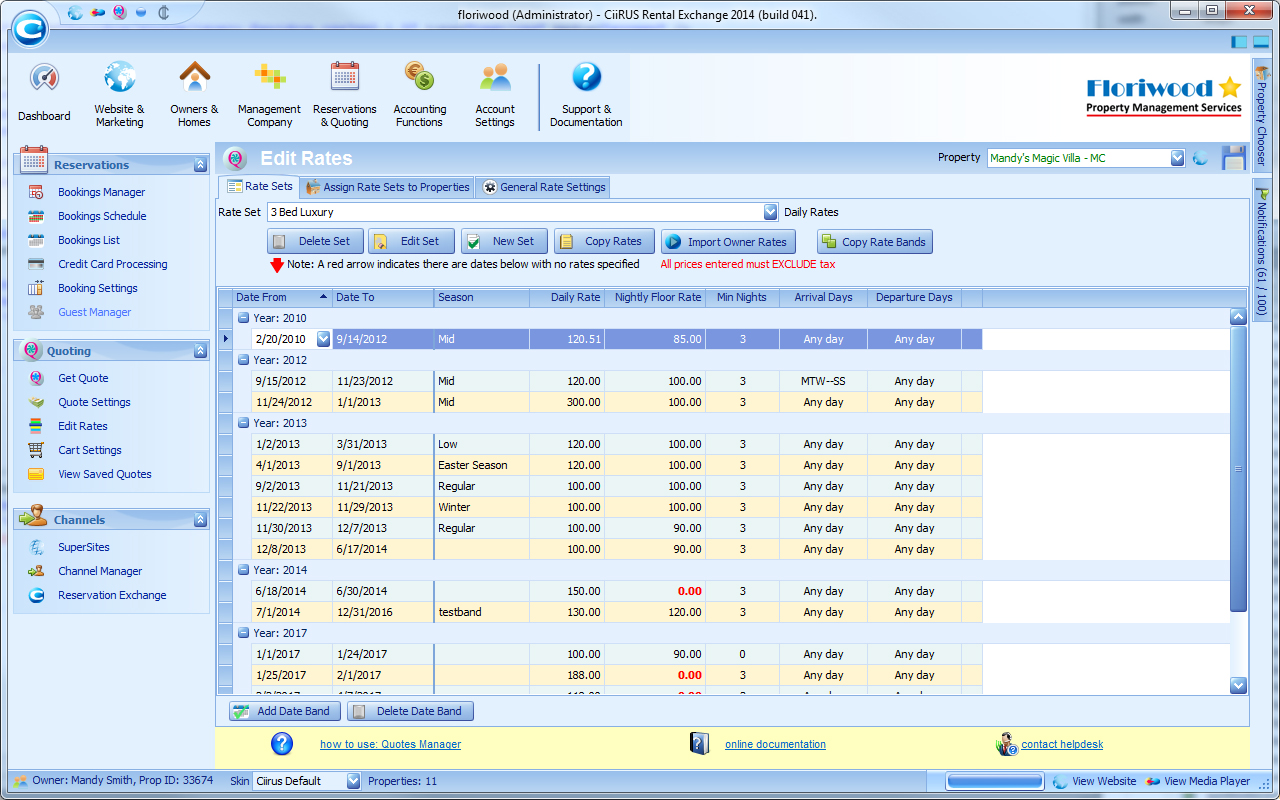Click scroll down arrow of rates grid
The image size is (1280, 800).
(1238, 685)
